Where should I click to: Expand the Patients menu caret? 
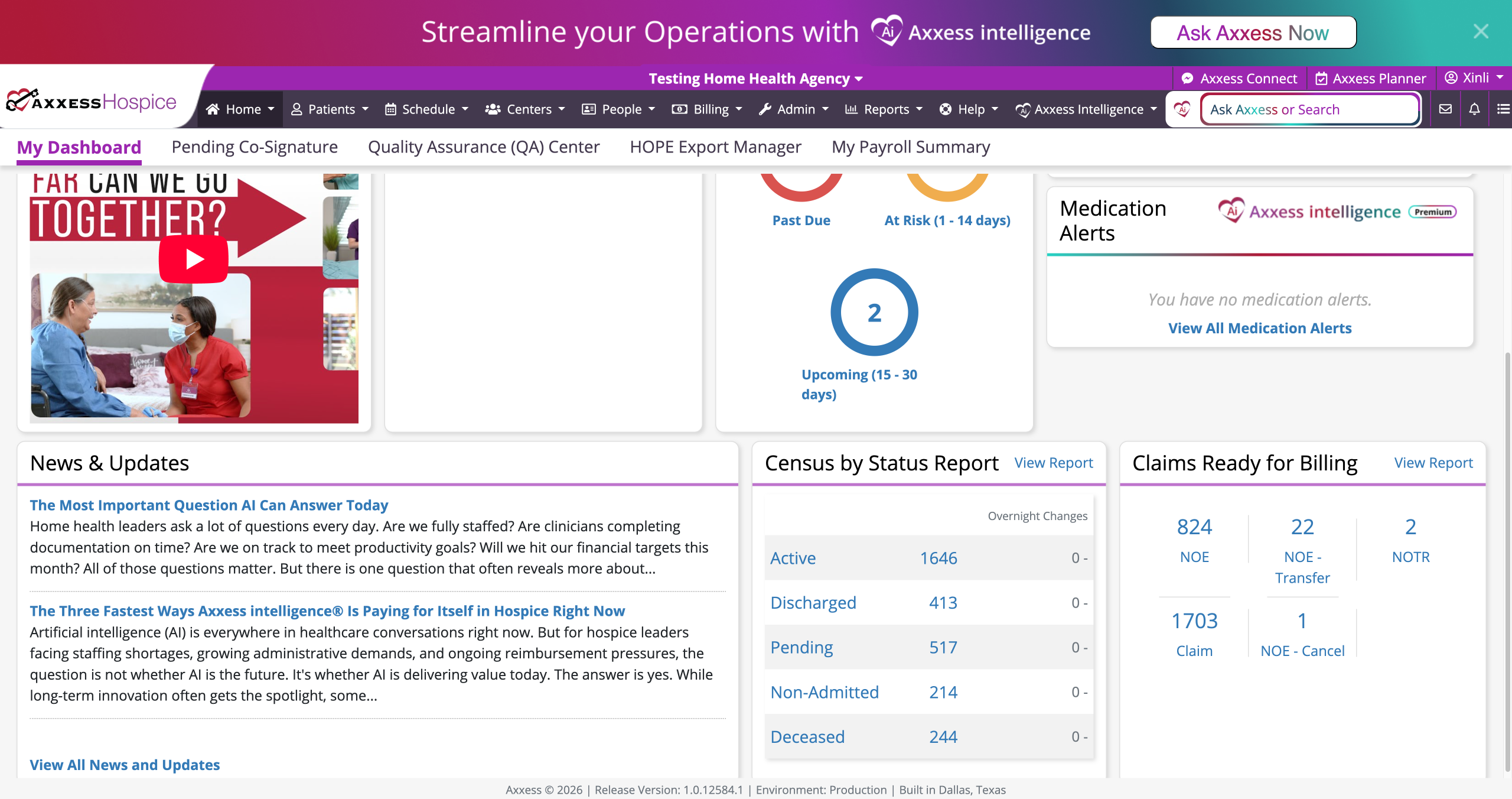point(365,109)
